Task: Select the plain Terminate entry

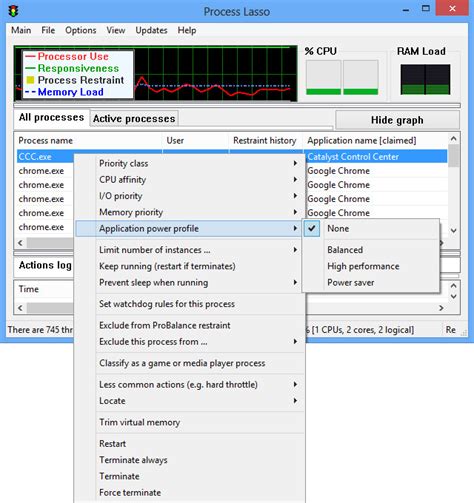Action: click(x=189, y=476)
